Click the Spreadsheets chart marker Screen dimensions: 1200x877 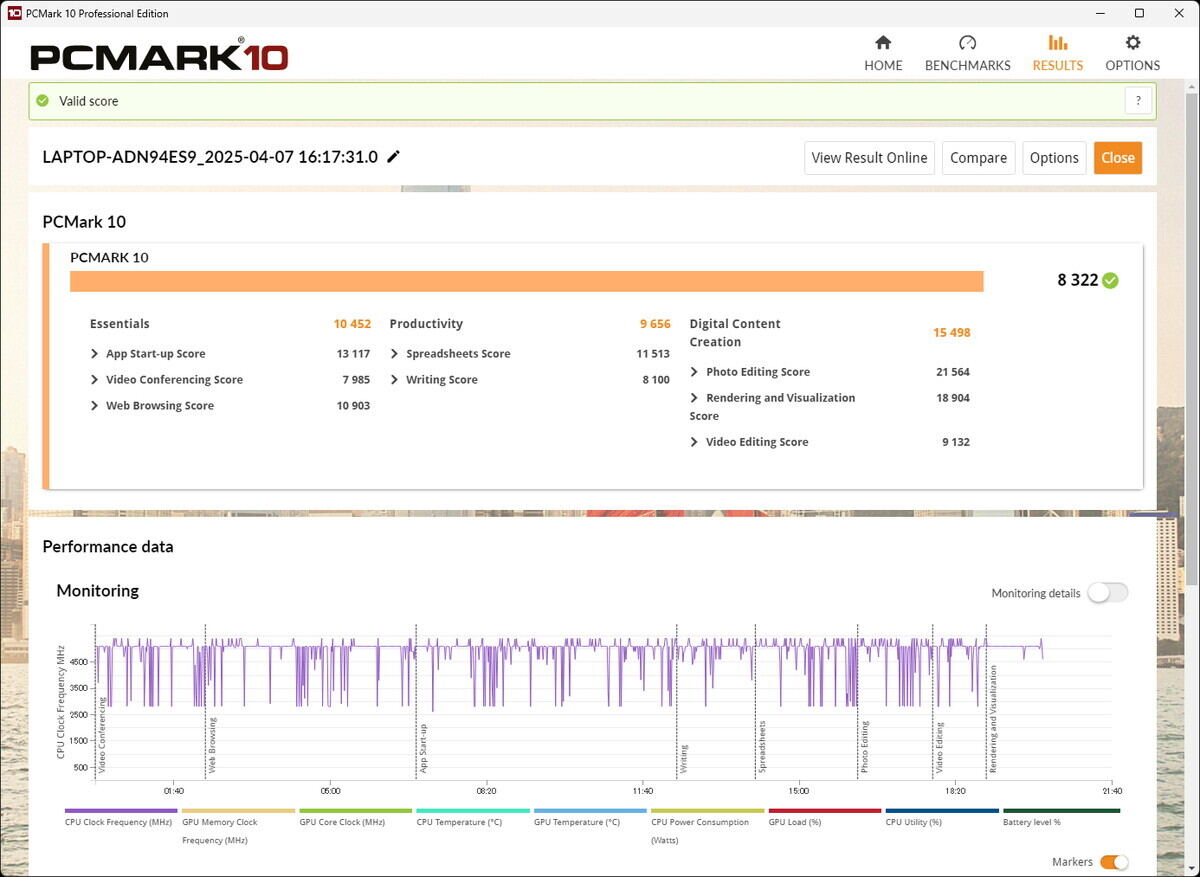coord(762,747)
